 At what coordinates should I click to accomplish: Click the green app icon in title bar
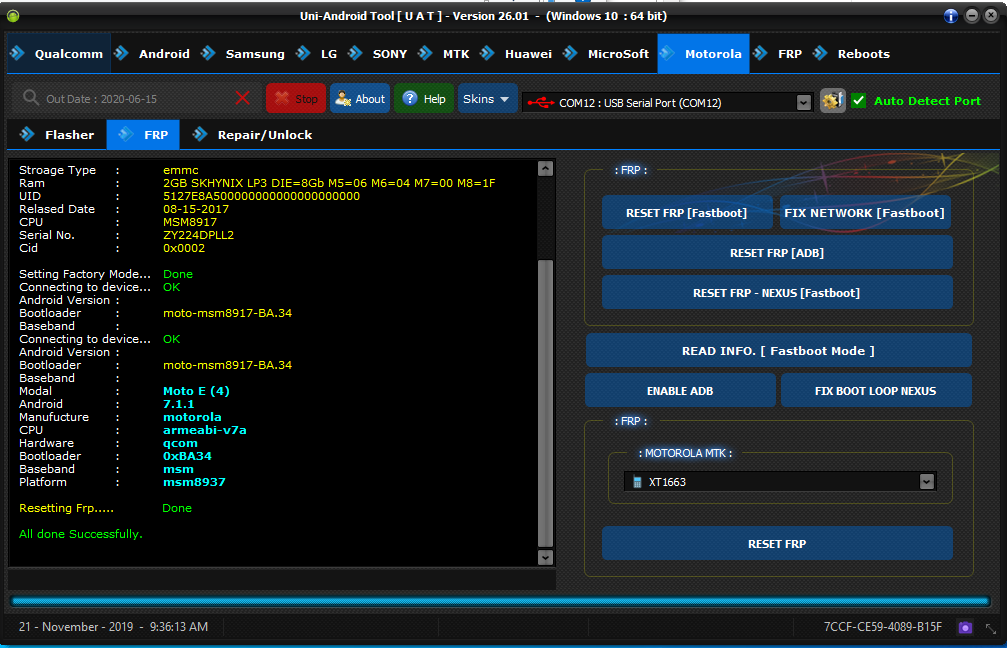13,16
